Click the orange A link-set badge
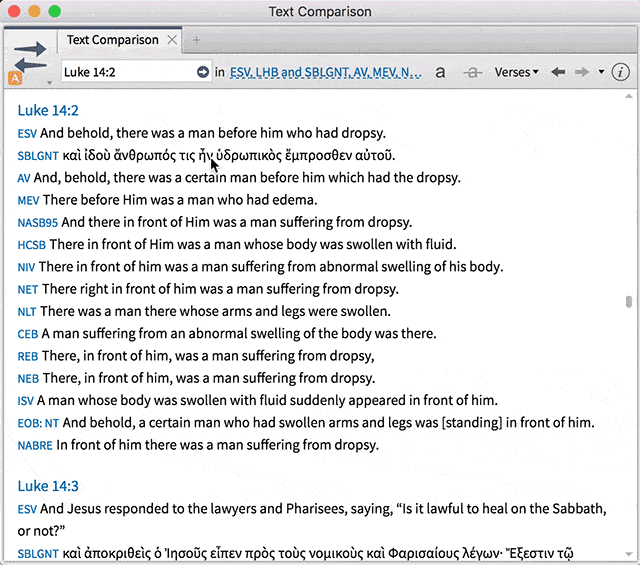The height and width of the screenshot is (565, 640). pos(15,78)
